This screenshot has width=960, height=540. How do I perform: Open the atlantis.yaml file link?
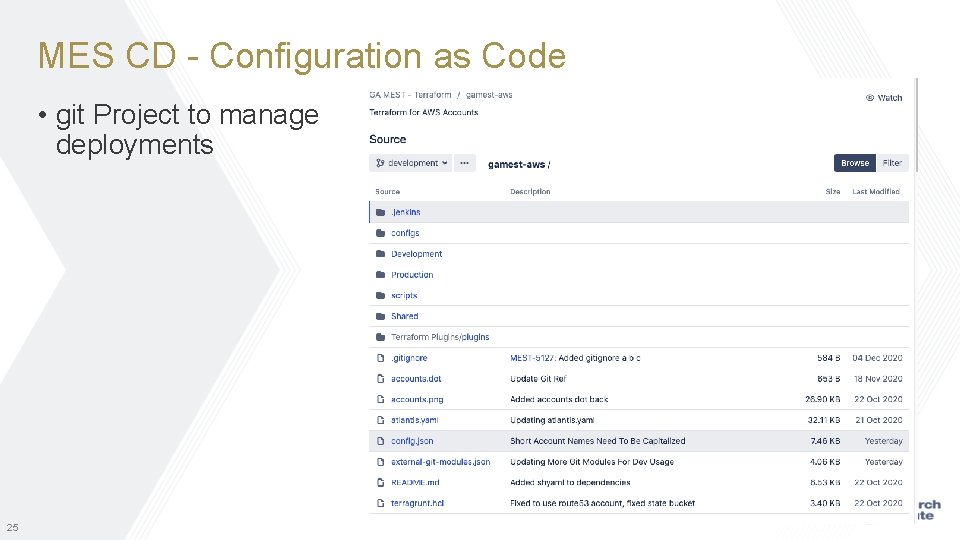[x=414, y=420]
